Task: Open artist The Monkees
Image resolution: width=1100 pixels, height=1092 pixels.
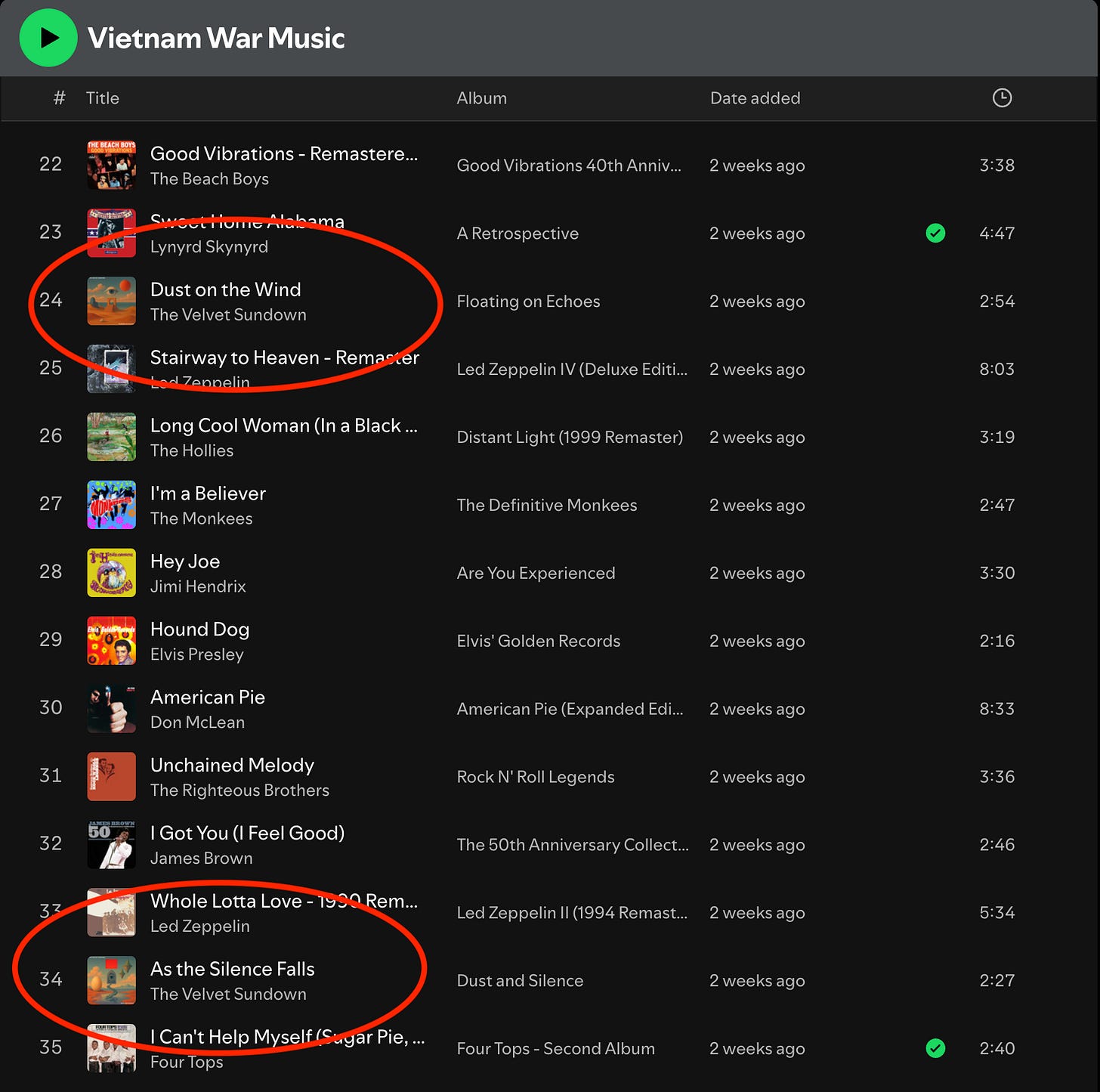Action: (201, 519)
